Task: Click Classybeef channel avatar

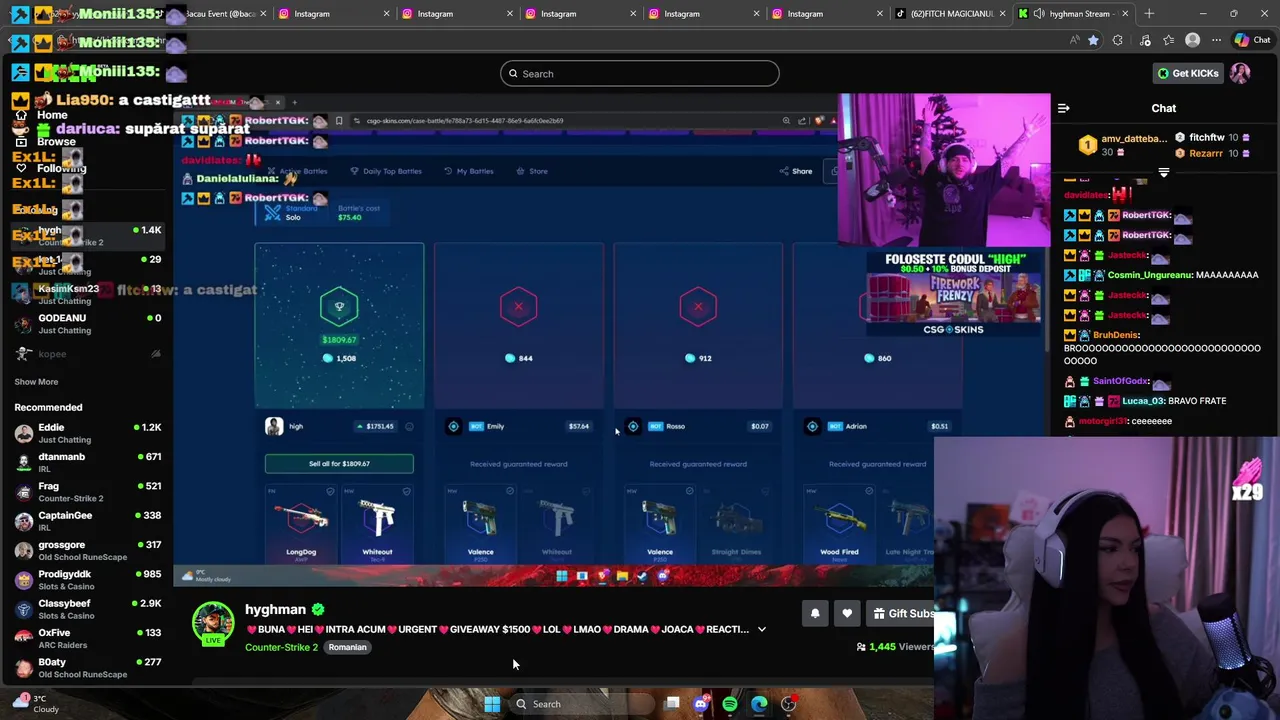Action: [24, 609]
